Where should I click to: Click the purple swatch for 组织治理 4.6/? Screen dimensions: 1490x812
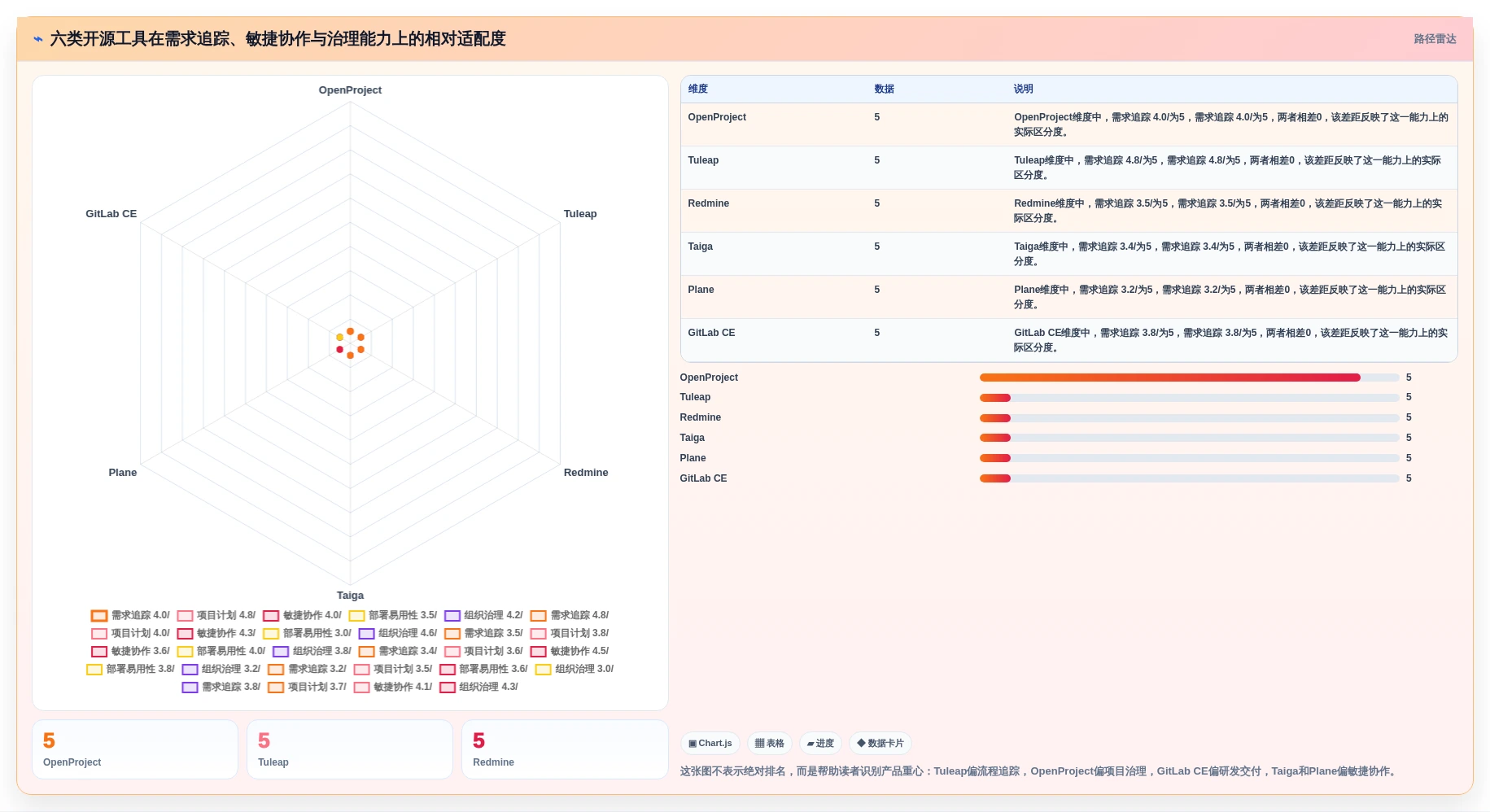click(x=367, y=634)
